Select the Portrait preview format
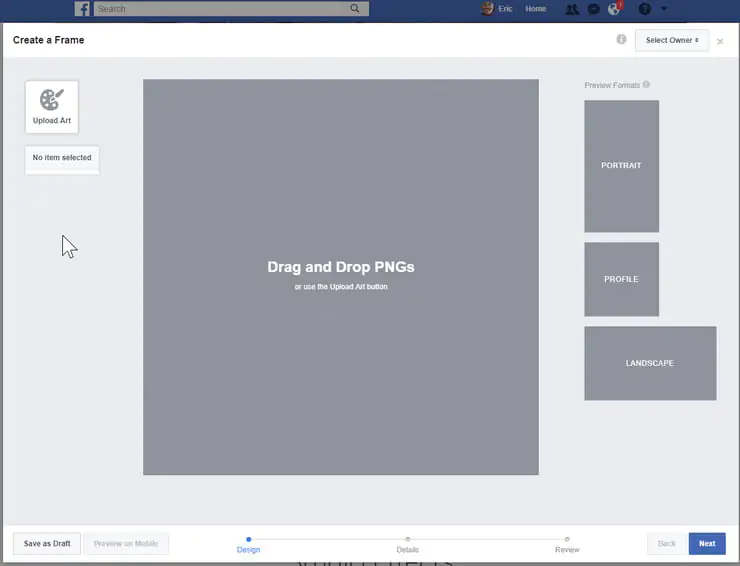Viewport: 740px width, 566px height. 622,166
